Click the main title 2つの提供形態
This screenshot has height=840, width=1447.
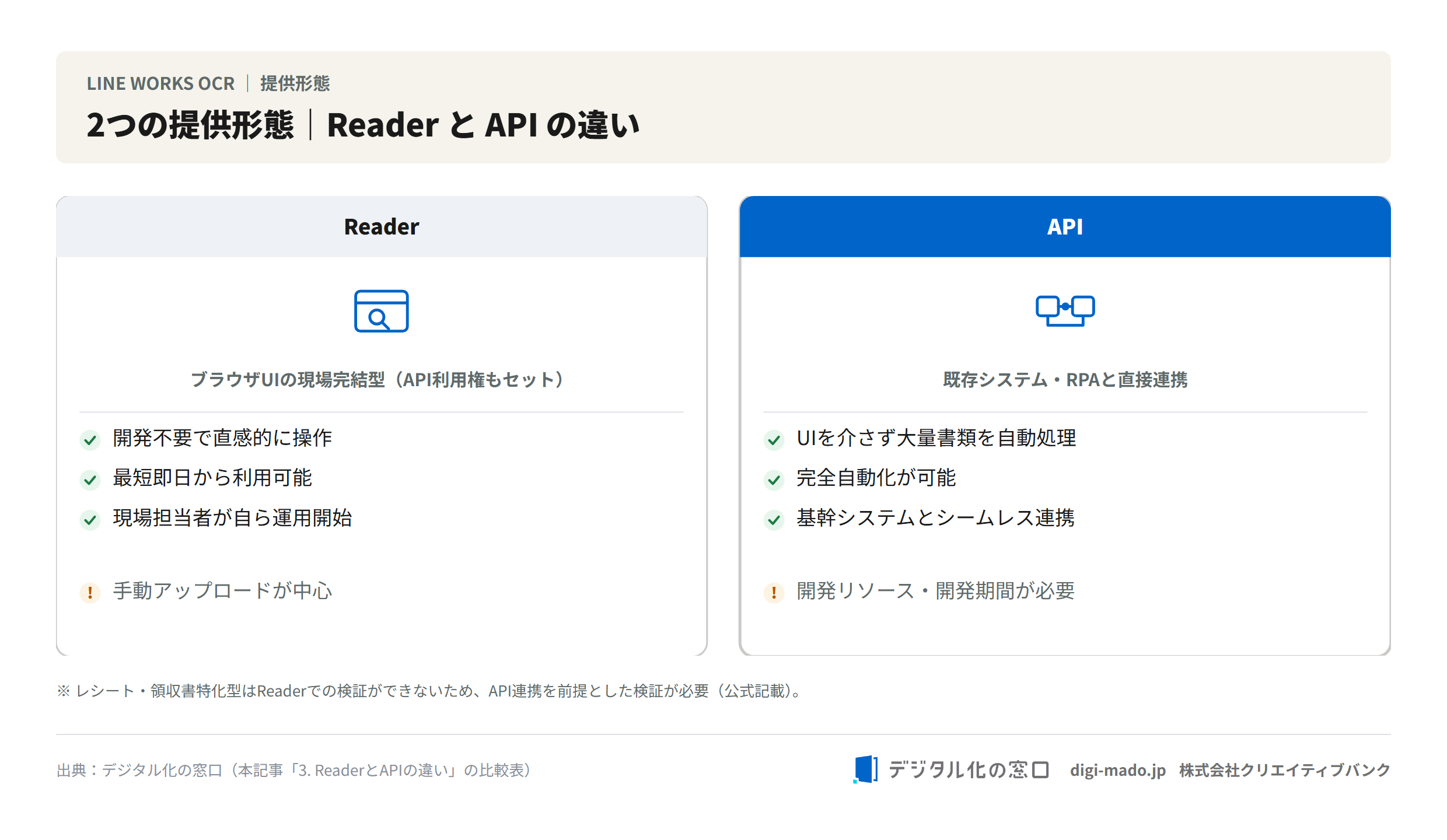[x=190, y=125]
